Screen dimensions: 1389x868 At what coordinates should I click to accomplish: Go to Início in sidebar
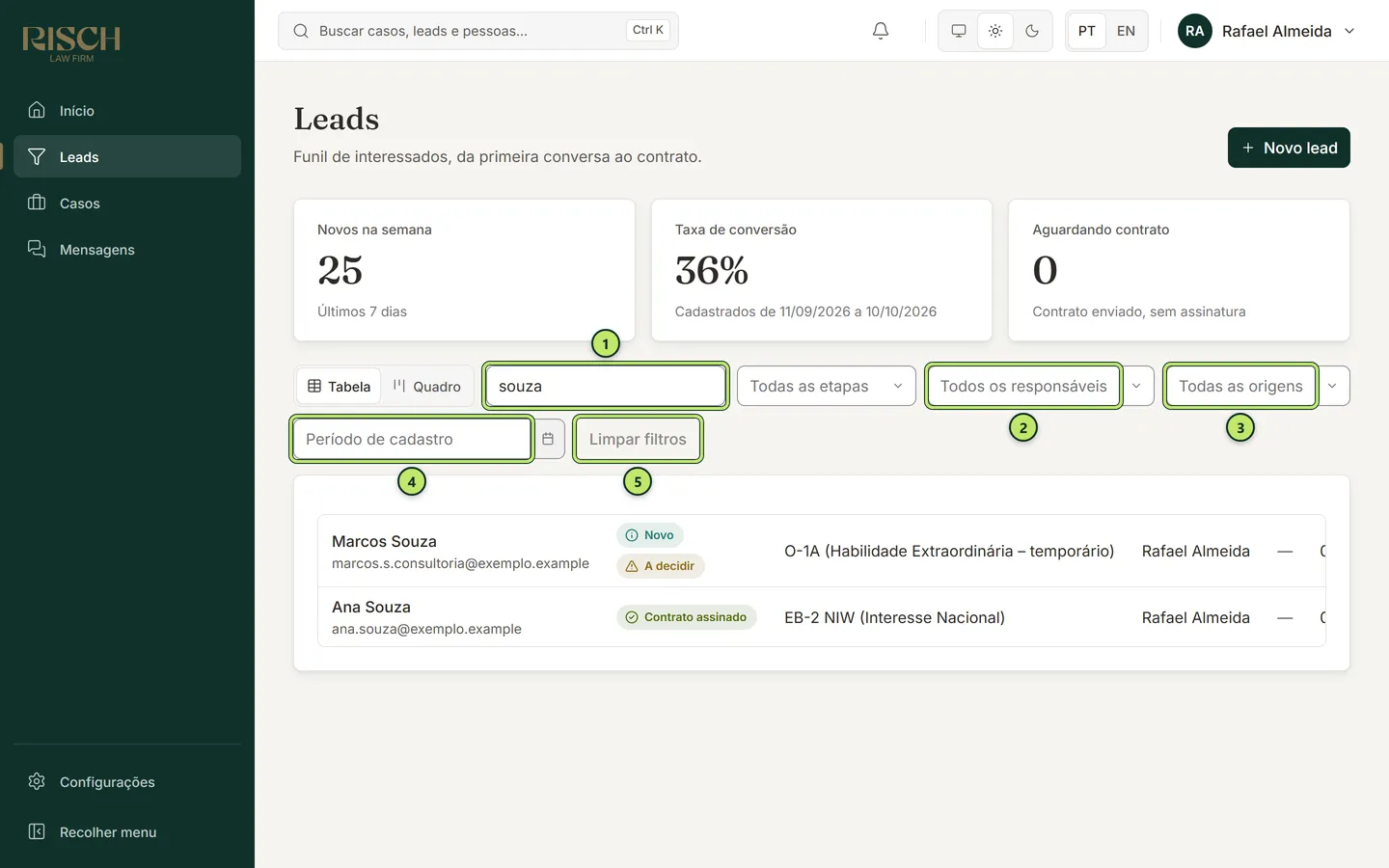(x=127, y=110)
